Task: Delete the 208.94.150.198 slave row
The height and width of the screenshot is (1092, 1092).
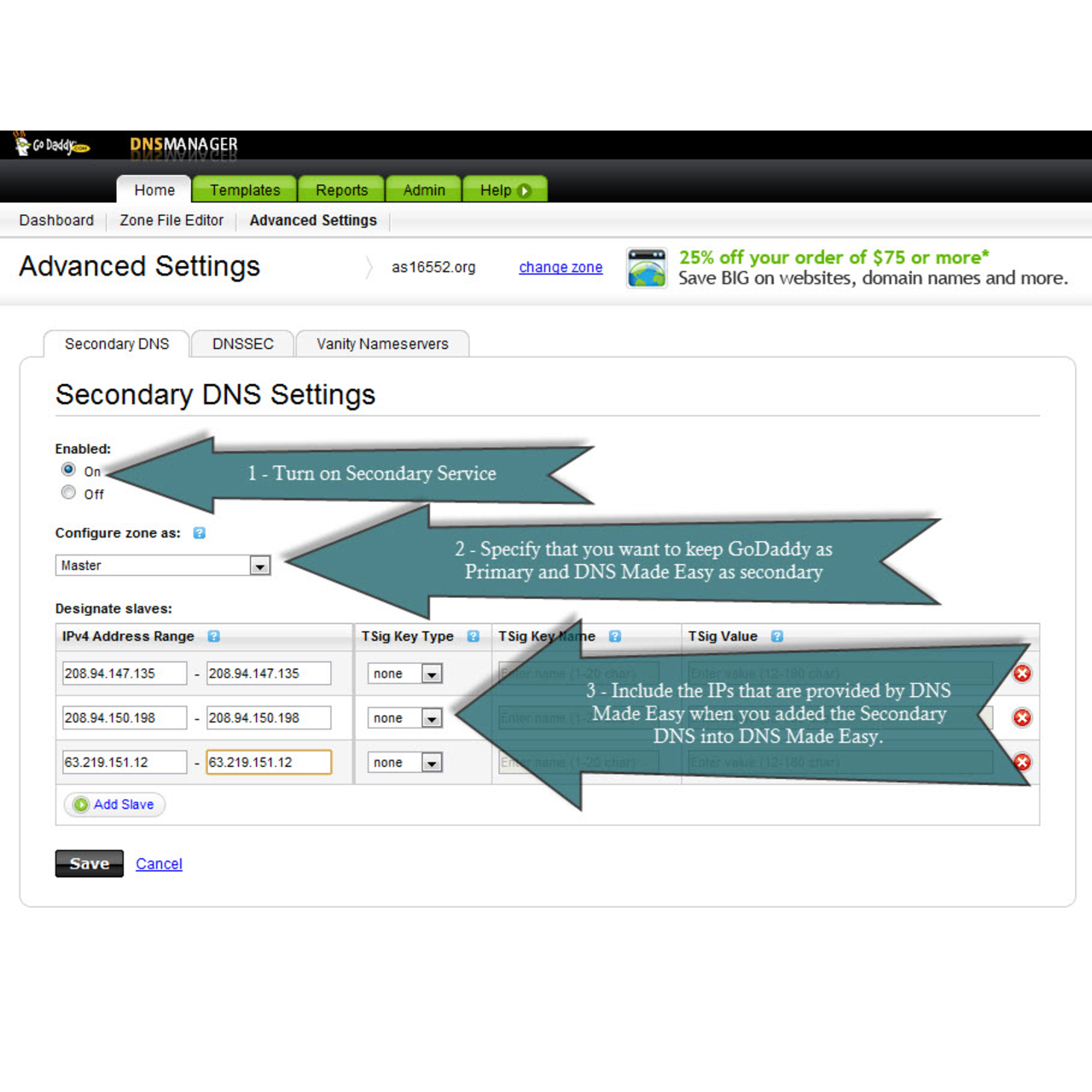Action: coord(1022,718)
